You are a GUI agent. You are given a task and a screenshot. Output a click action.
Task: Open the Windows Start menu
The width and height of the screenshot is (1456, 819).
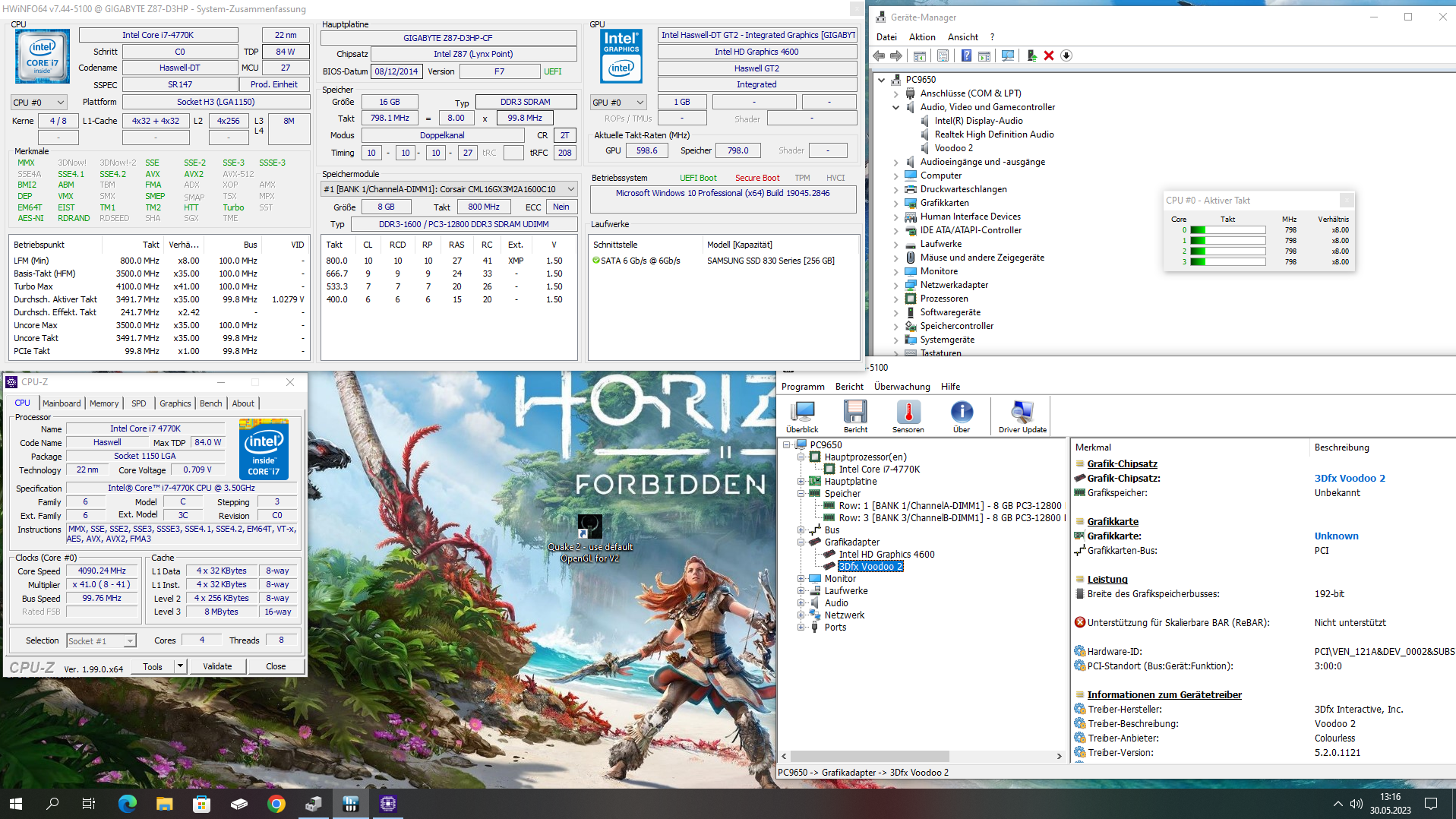click(x=16, y=804)
